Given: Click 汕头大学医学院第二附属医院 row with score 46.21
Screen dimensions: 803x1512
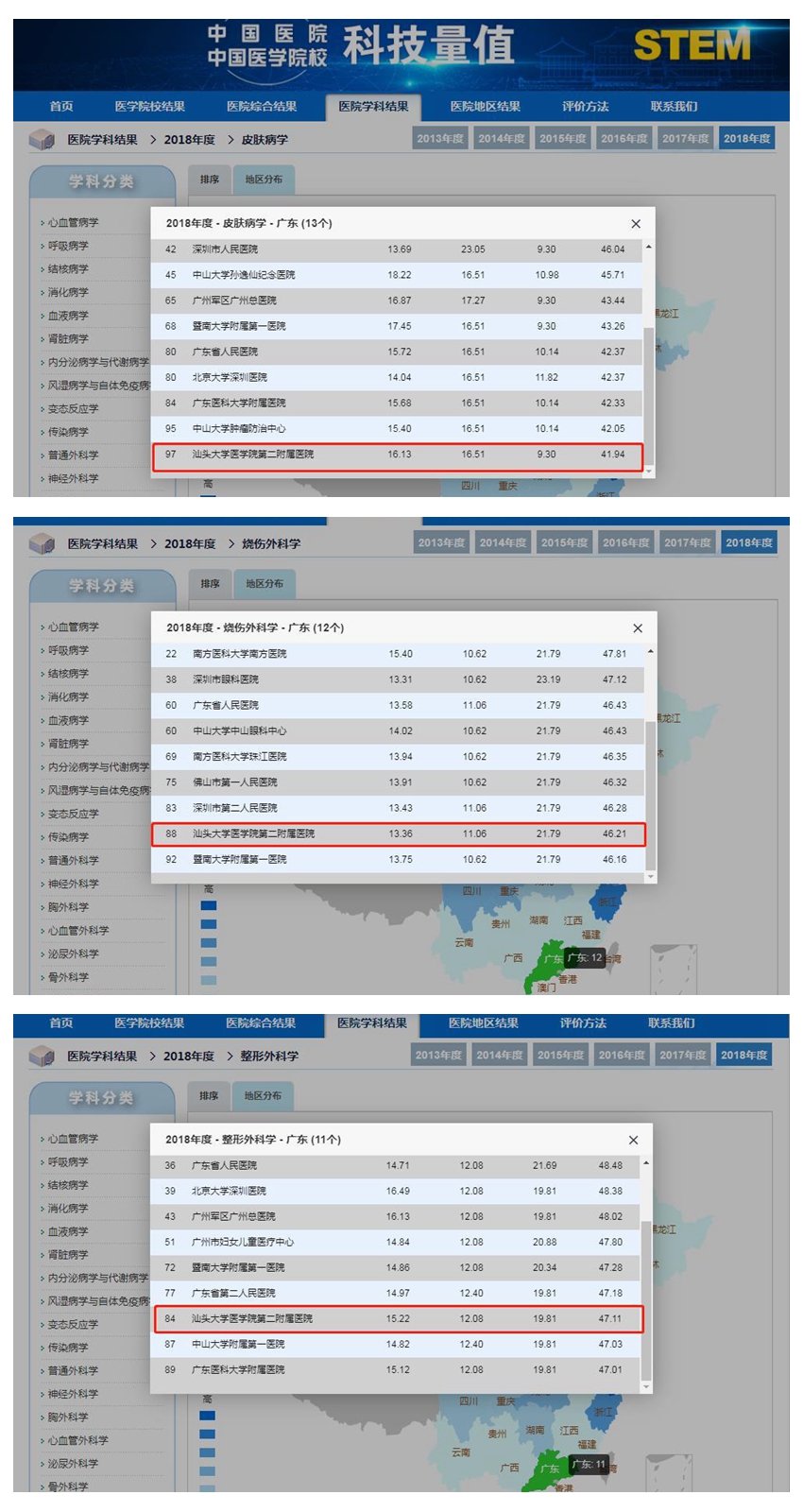Looking at the screenshot, I should point(398,834).
